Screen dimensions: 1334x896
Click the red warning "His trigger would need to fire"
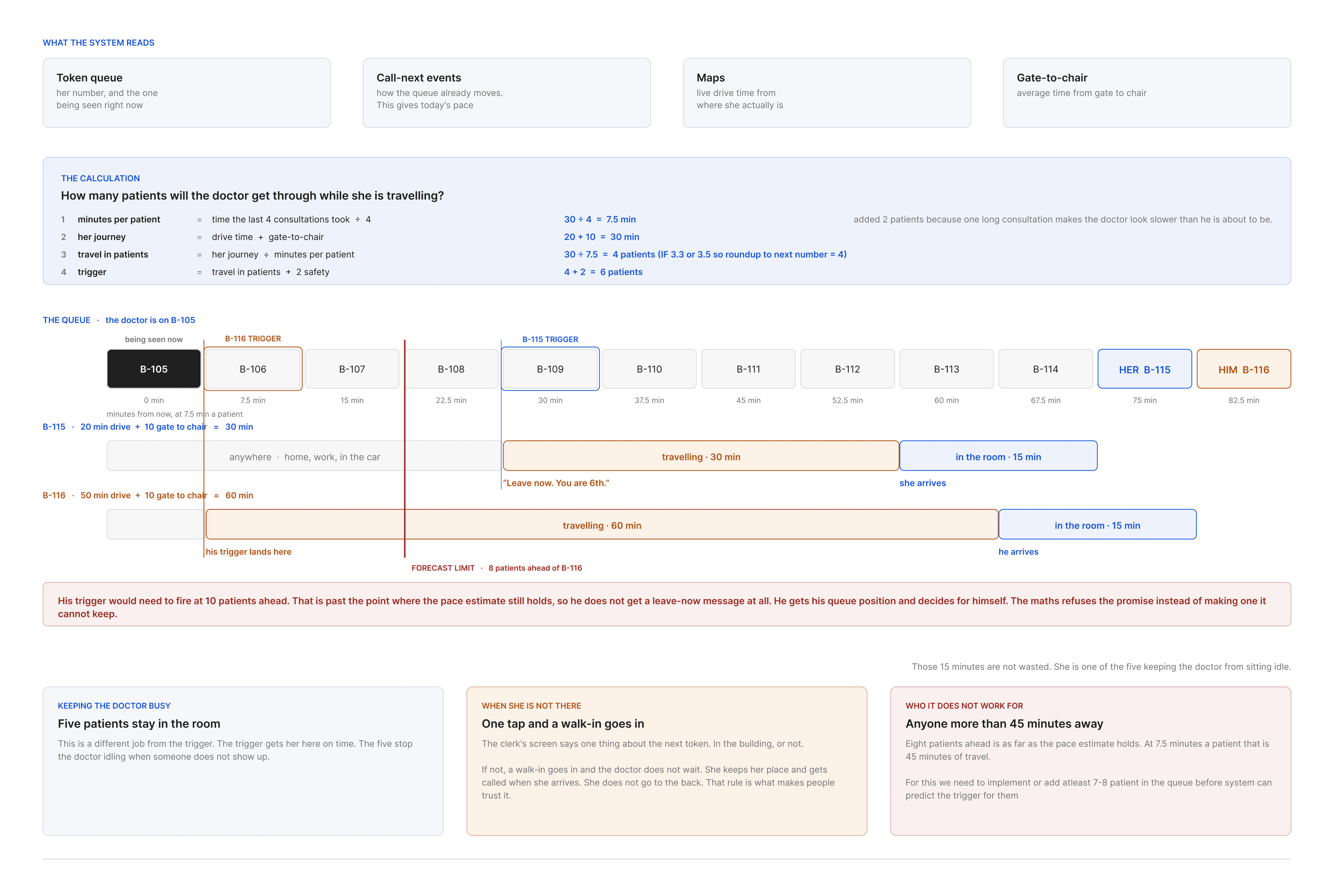click(666, 605)
